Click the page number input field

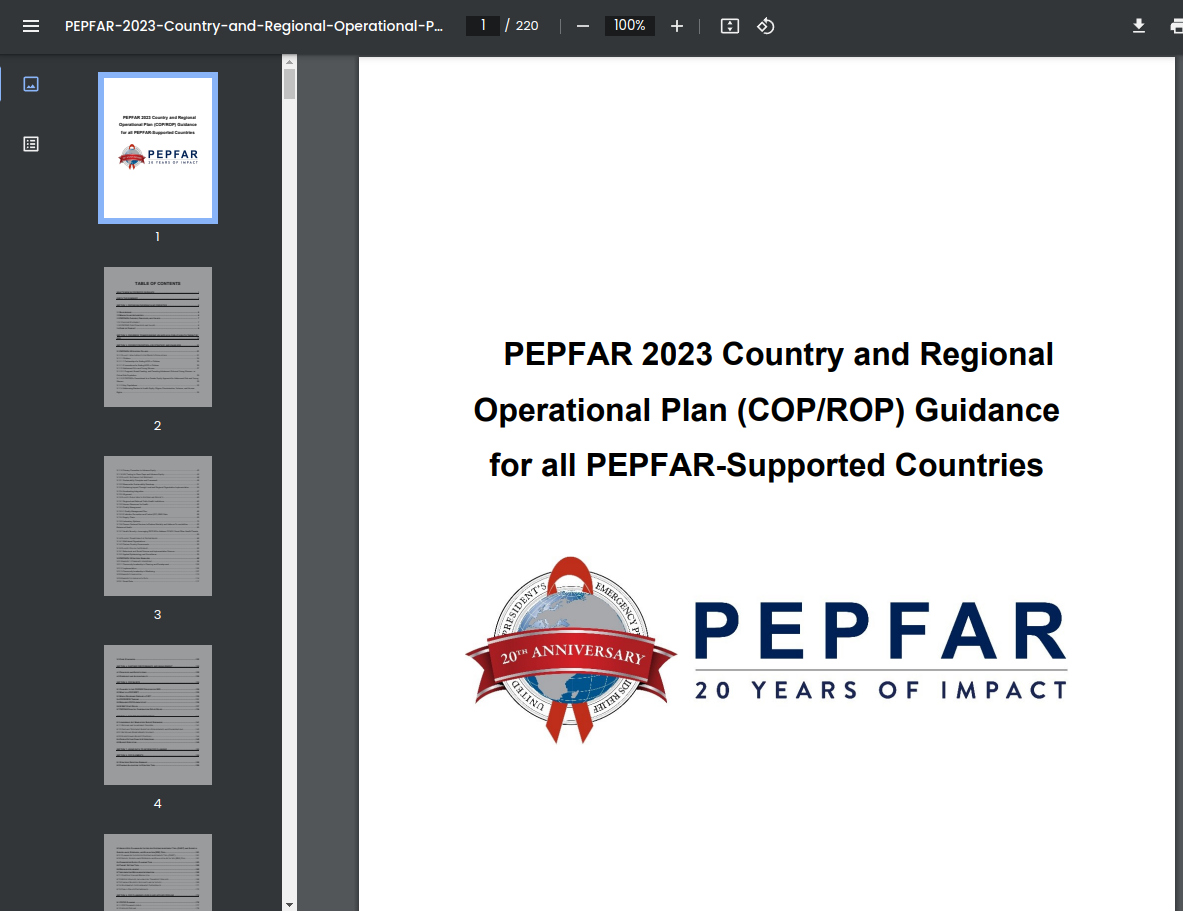483,26
